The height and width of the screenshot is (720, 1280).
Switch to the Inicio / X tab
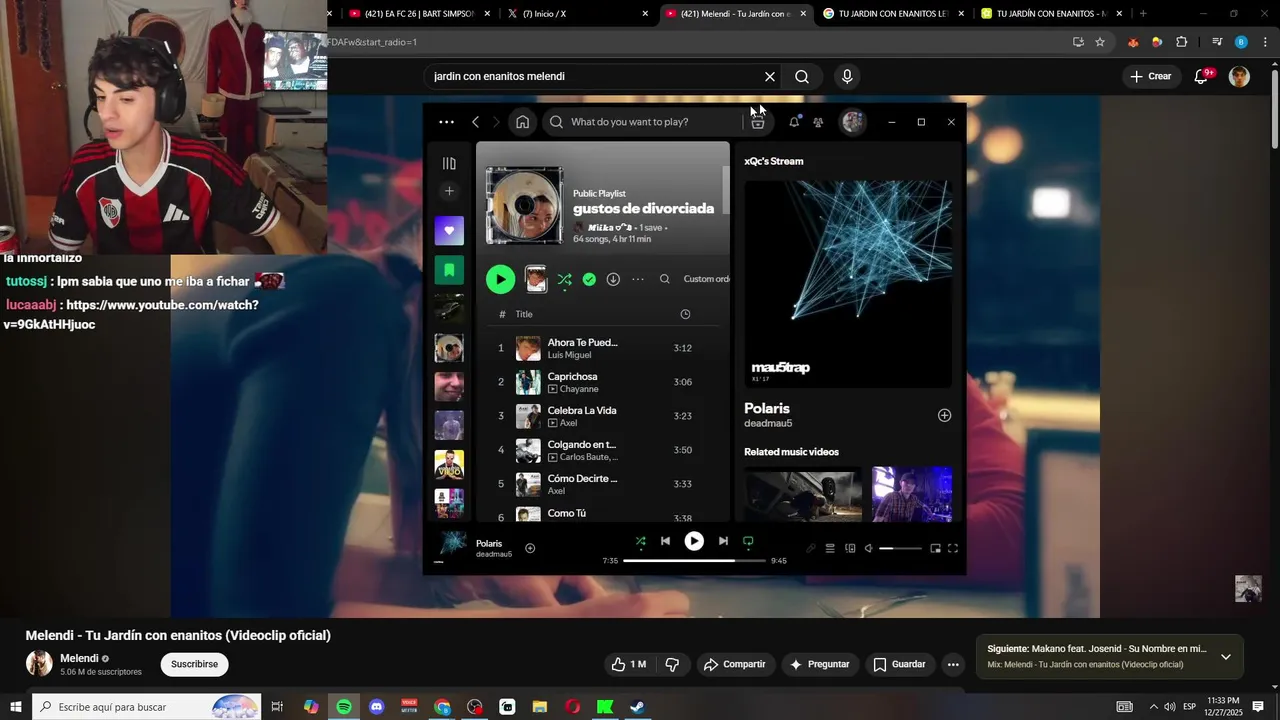(x=578, y=13)
